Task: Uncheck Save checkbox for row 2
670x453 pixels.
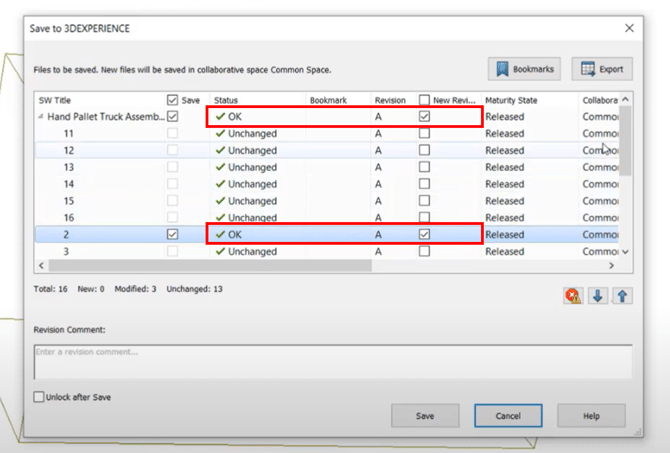Action: pos(173,234)
